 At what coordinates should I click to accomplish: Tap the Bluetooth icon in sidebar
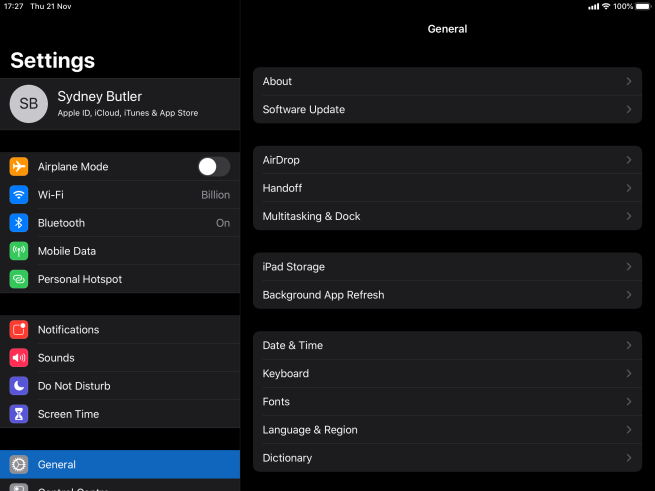coord(18,223)
